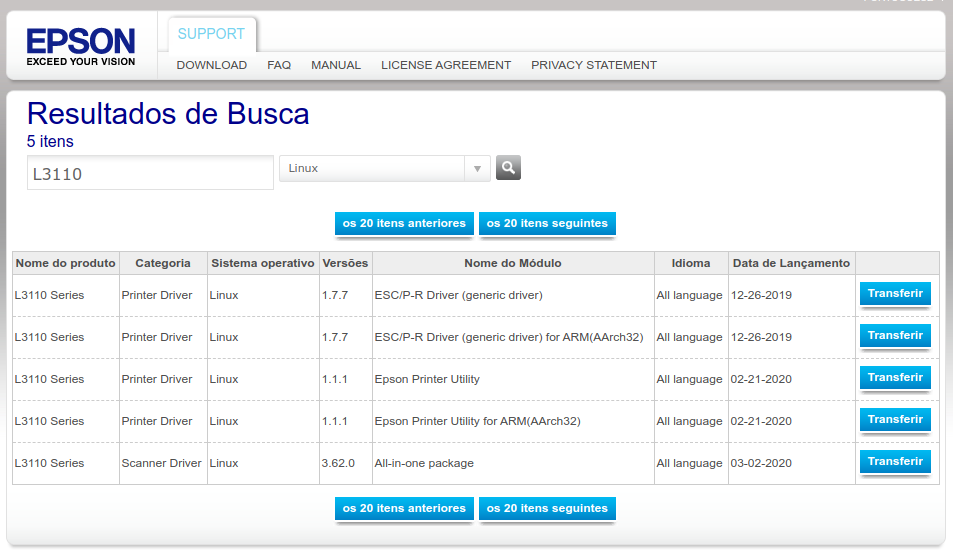This screenshot has width=953, height=550.
Task: Select MANUAL in the navigation bar
Action: (336, 65)
